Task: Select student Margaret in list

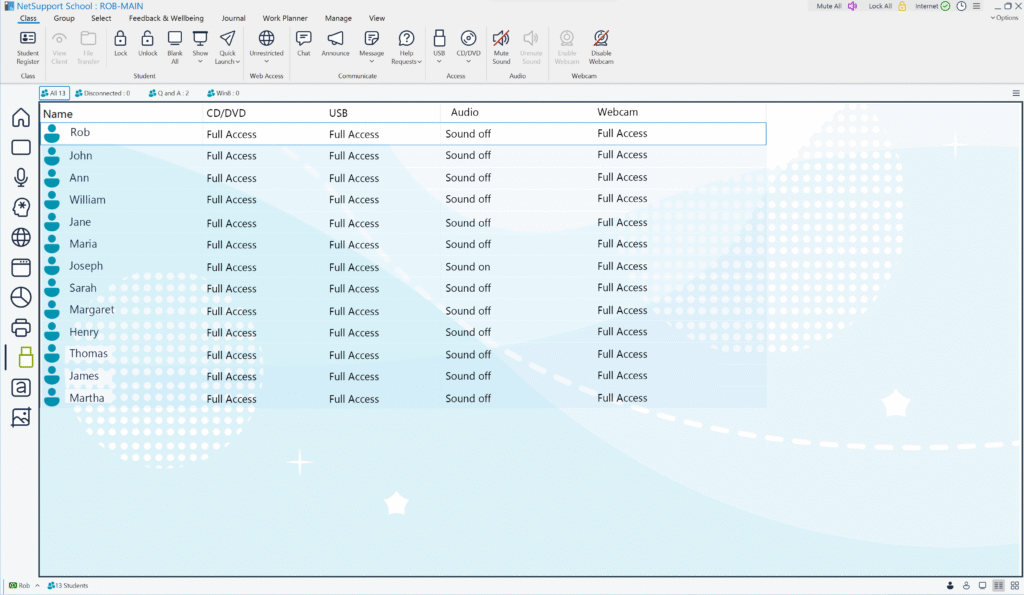Action: point(91,310)
